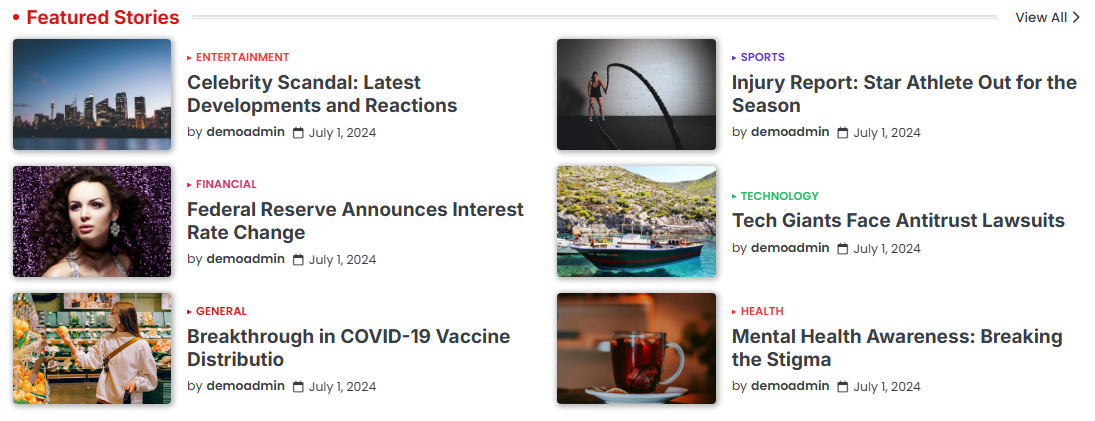This screenshot has height=421, width=1095.
Task: Click calendar icon on COVID-19 Vaccine story
Action: point(298,387)
